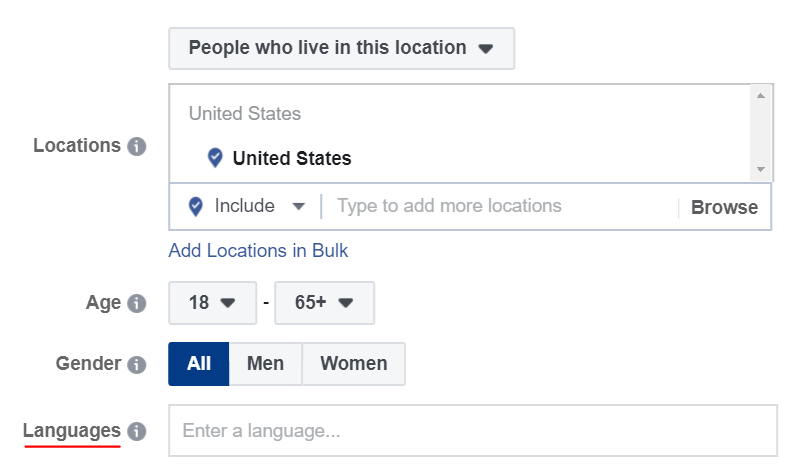Click the 'Type to add more locations' field

[500, 207]
